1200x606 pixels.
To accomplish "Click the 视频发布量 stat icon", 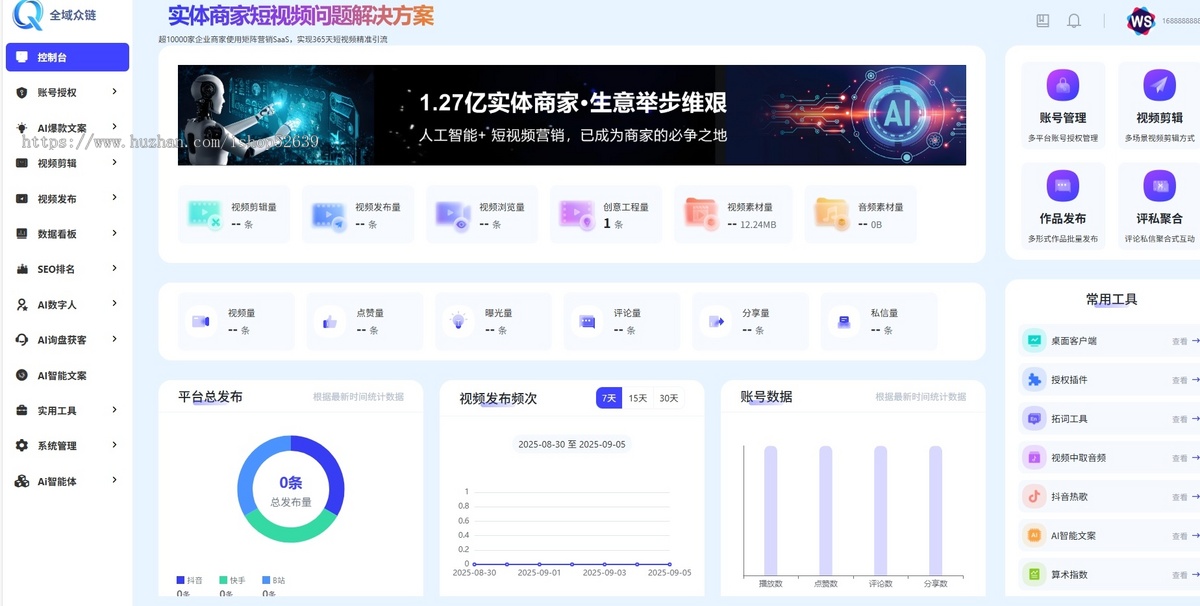I will (328, 214).
